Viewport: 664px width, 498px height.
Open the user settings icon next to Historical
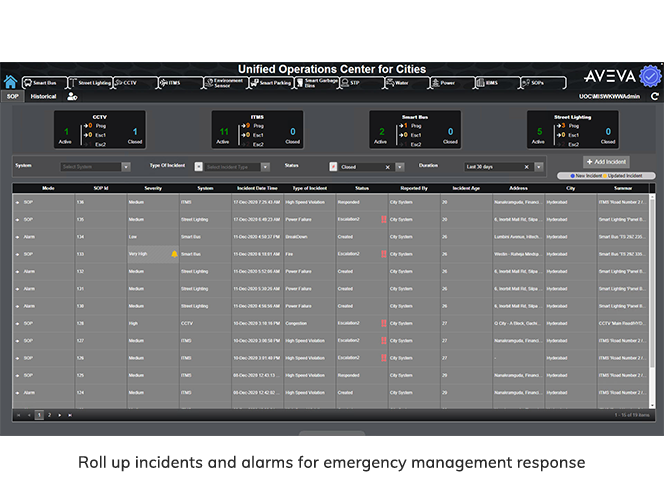[72, 97]
